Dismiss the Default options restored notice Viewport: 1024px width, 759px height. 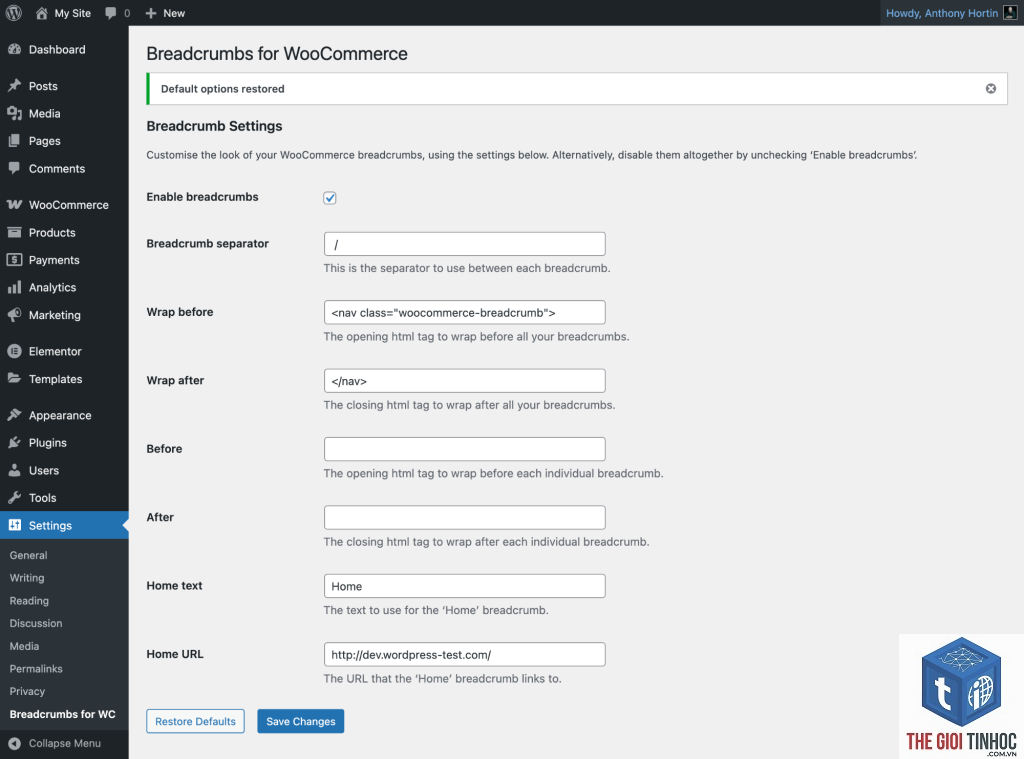tap(991, 88)
